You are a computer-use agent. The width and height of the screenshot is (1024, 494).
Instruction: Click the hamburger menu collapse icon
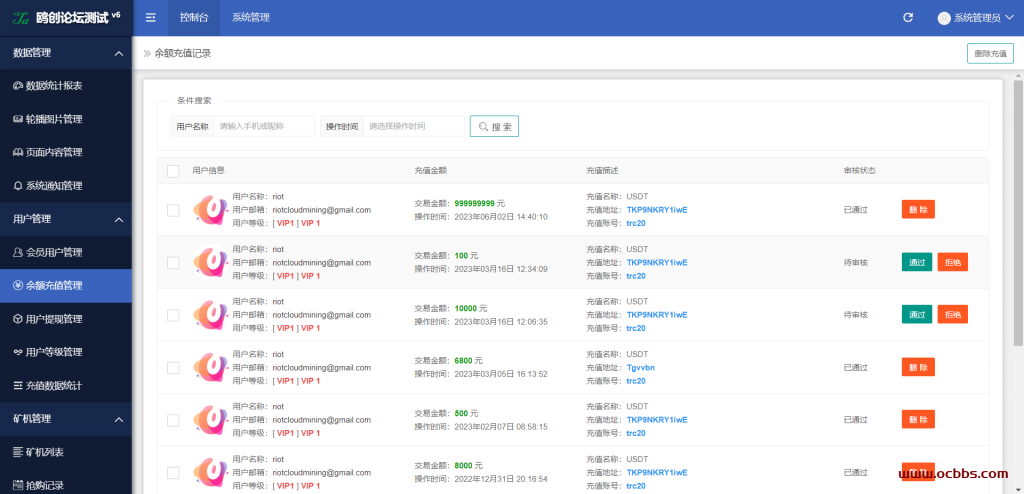point(151,18)
